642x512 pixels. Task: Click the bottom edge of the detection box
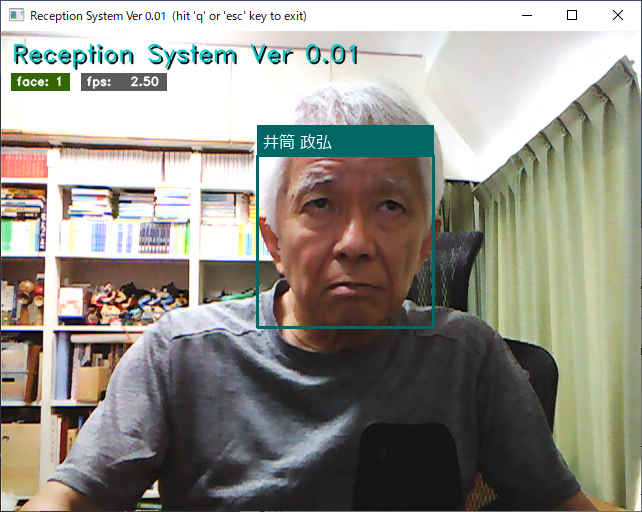[345, 325]
